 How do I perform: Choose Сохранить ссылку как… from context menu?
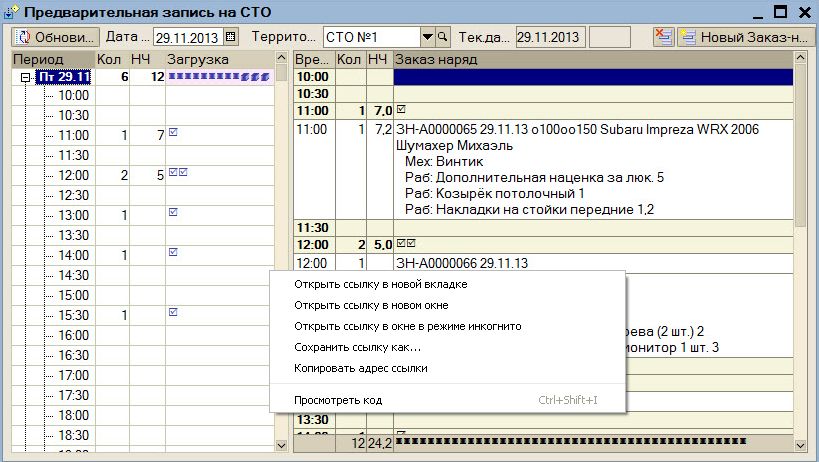point(357,347)
